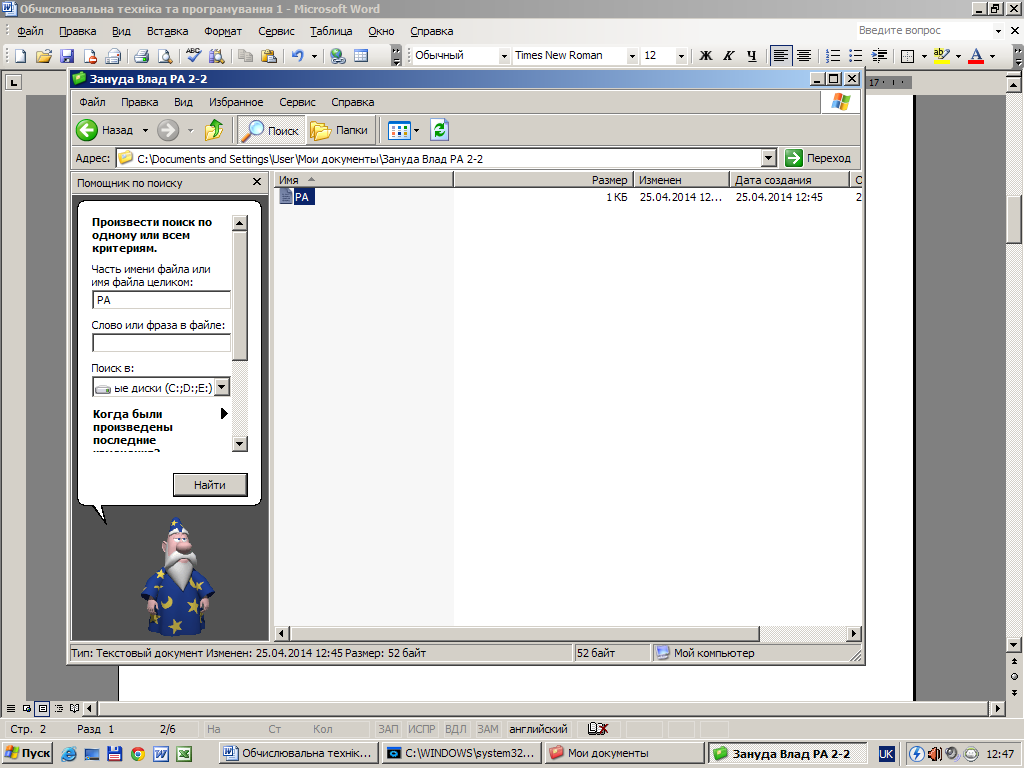
Task: Click the Найти search button
Action: (210, 485)
